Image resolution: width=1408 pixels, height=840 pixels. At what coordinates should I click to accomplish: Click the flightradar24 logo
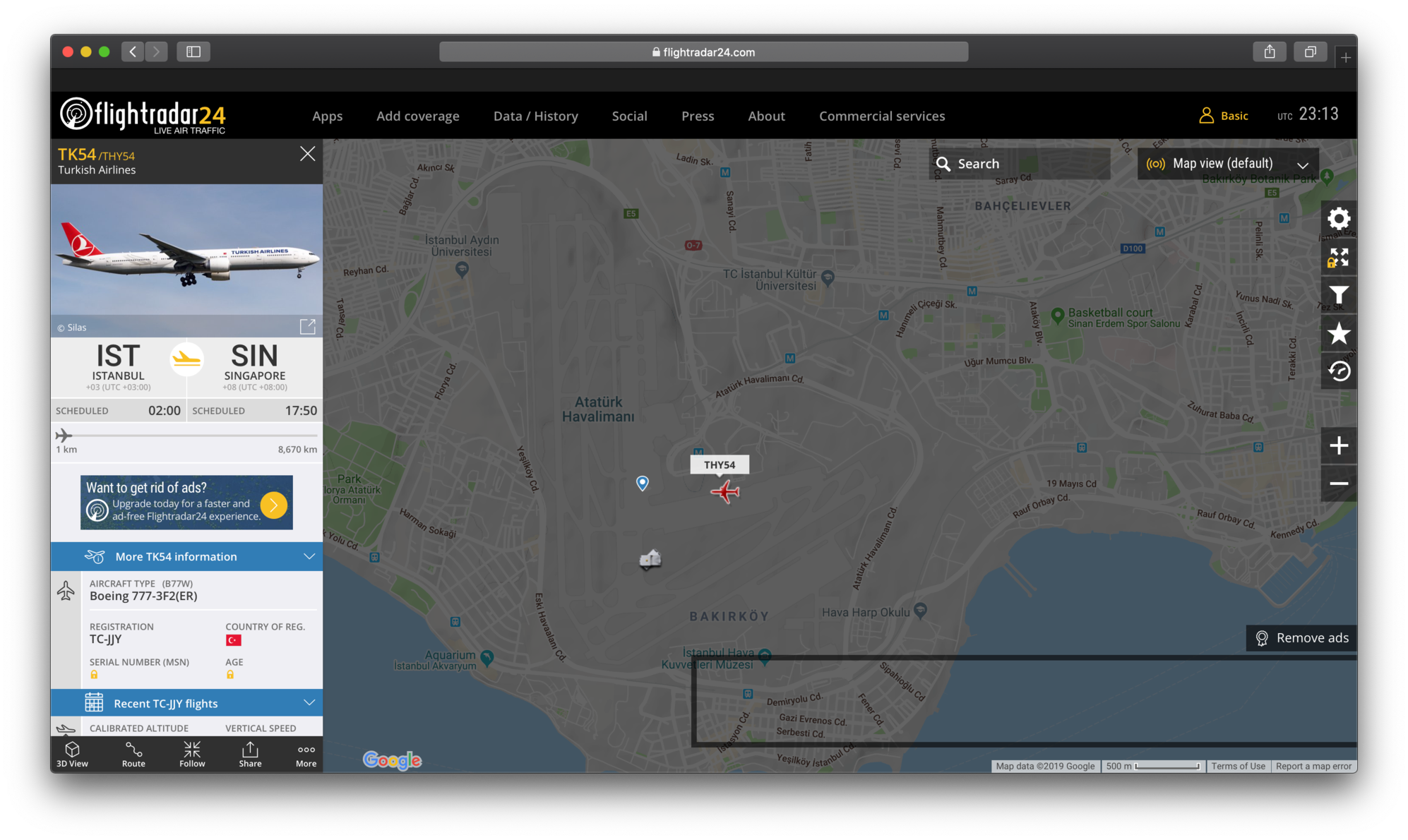tap(143, 115)
